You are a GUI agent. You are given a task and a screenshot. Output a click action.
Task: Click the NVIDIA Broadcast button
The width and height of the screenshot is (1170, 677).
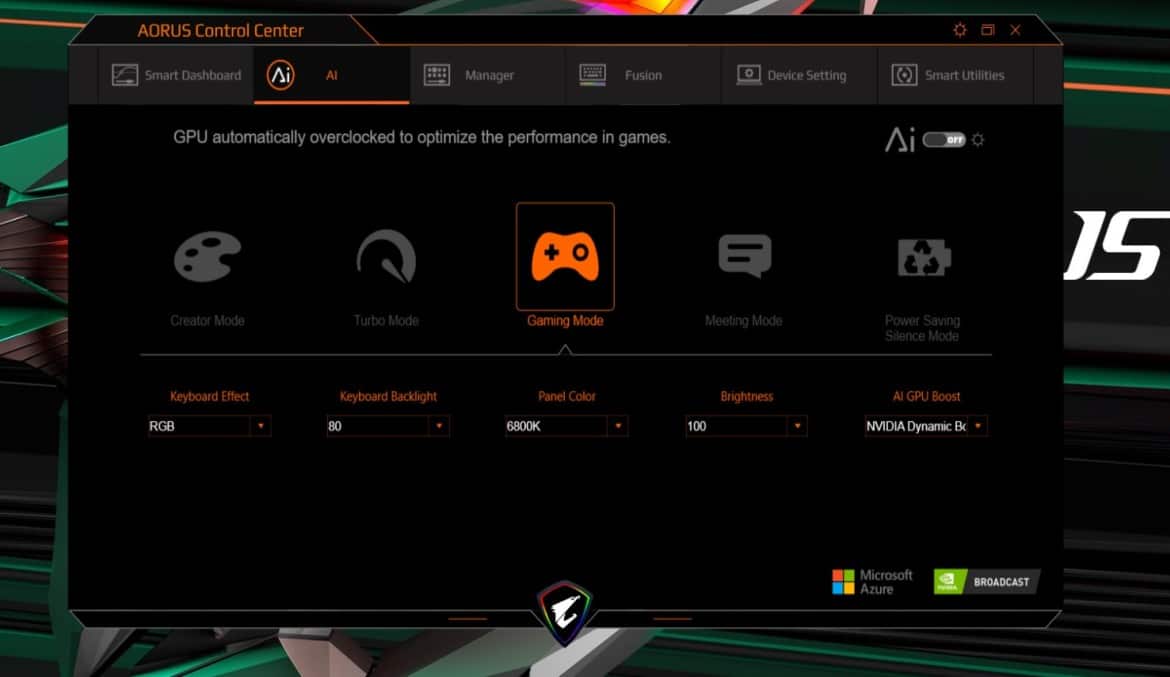coord(986,582)
